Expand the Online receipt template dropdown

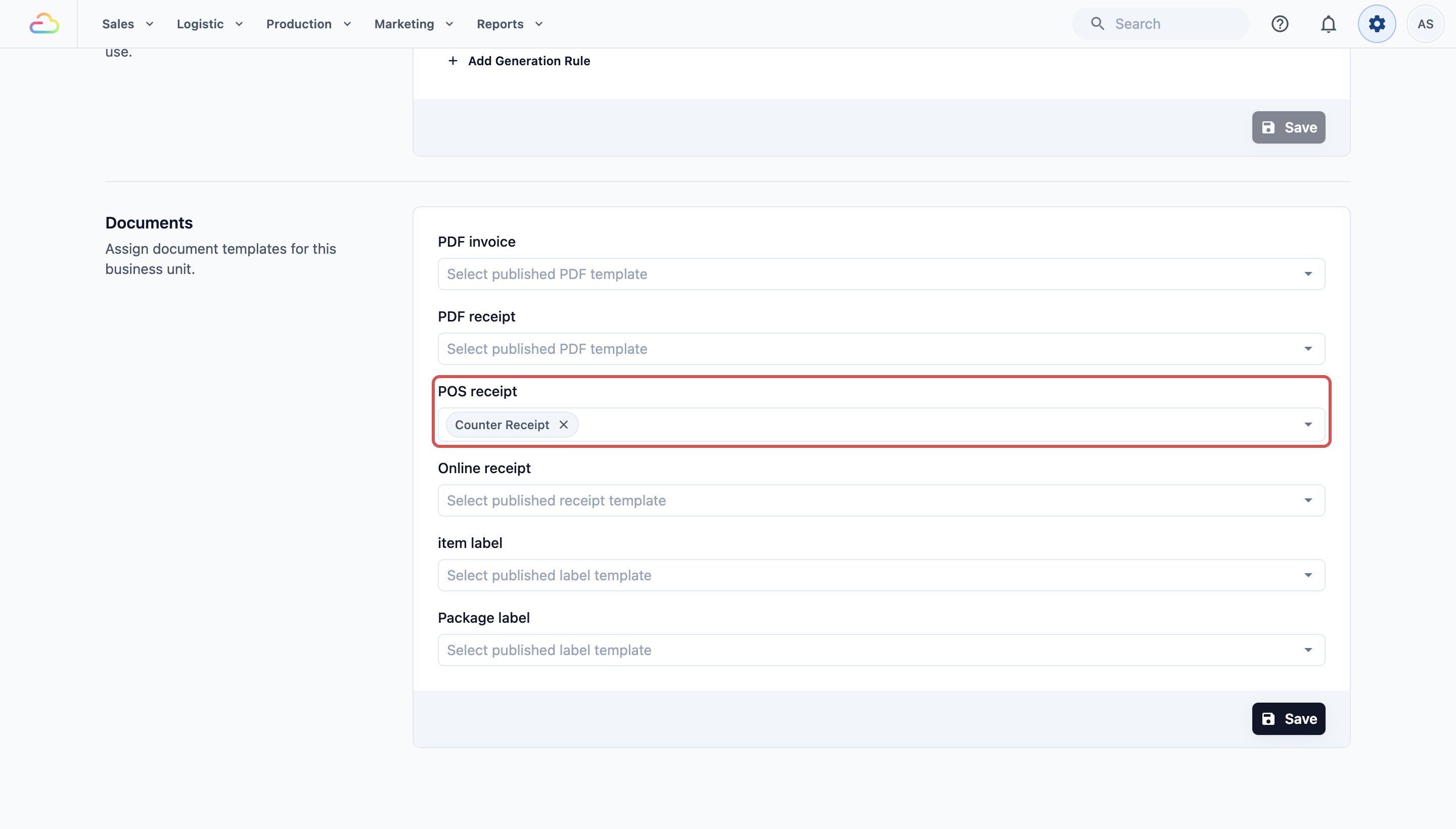coord(881,500)
